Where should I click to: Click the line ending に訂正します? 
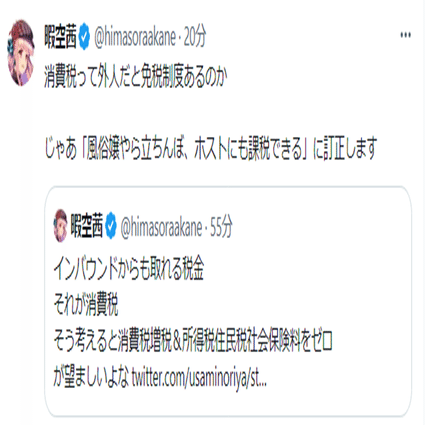pyautogui.click(x=210, y=148)
